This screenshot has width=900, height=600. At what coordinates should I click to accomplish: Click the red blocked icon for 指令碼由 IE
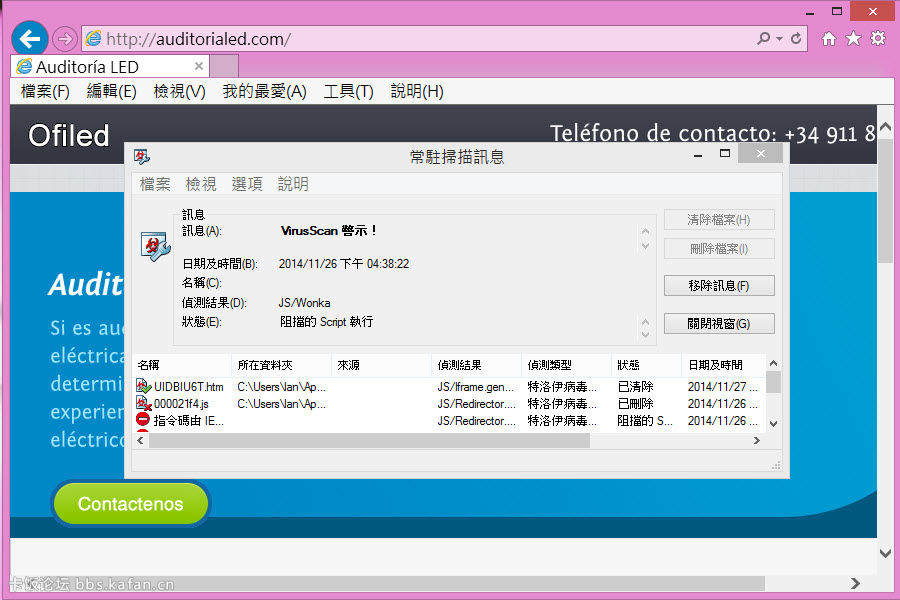coord(143,420)
